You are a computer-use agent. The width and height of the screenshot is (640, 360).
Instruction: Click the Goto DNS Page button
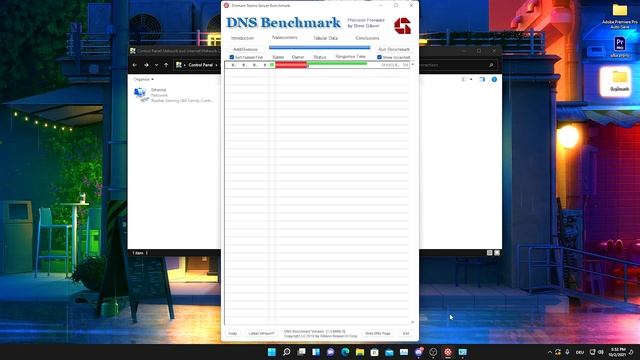(378, 333)
